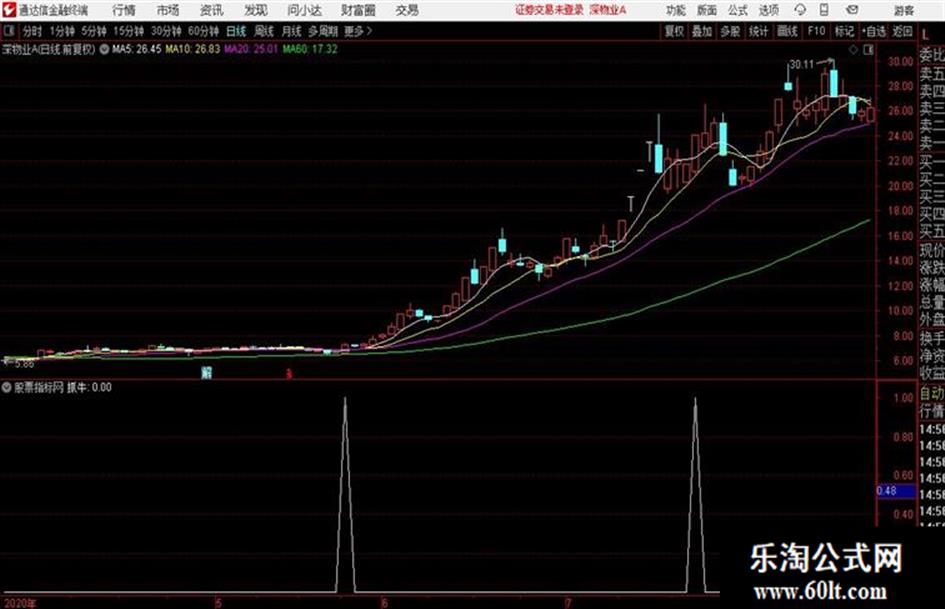Select the 周线 weekly period tab

click(x=264, y=31)
